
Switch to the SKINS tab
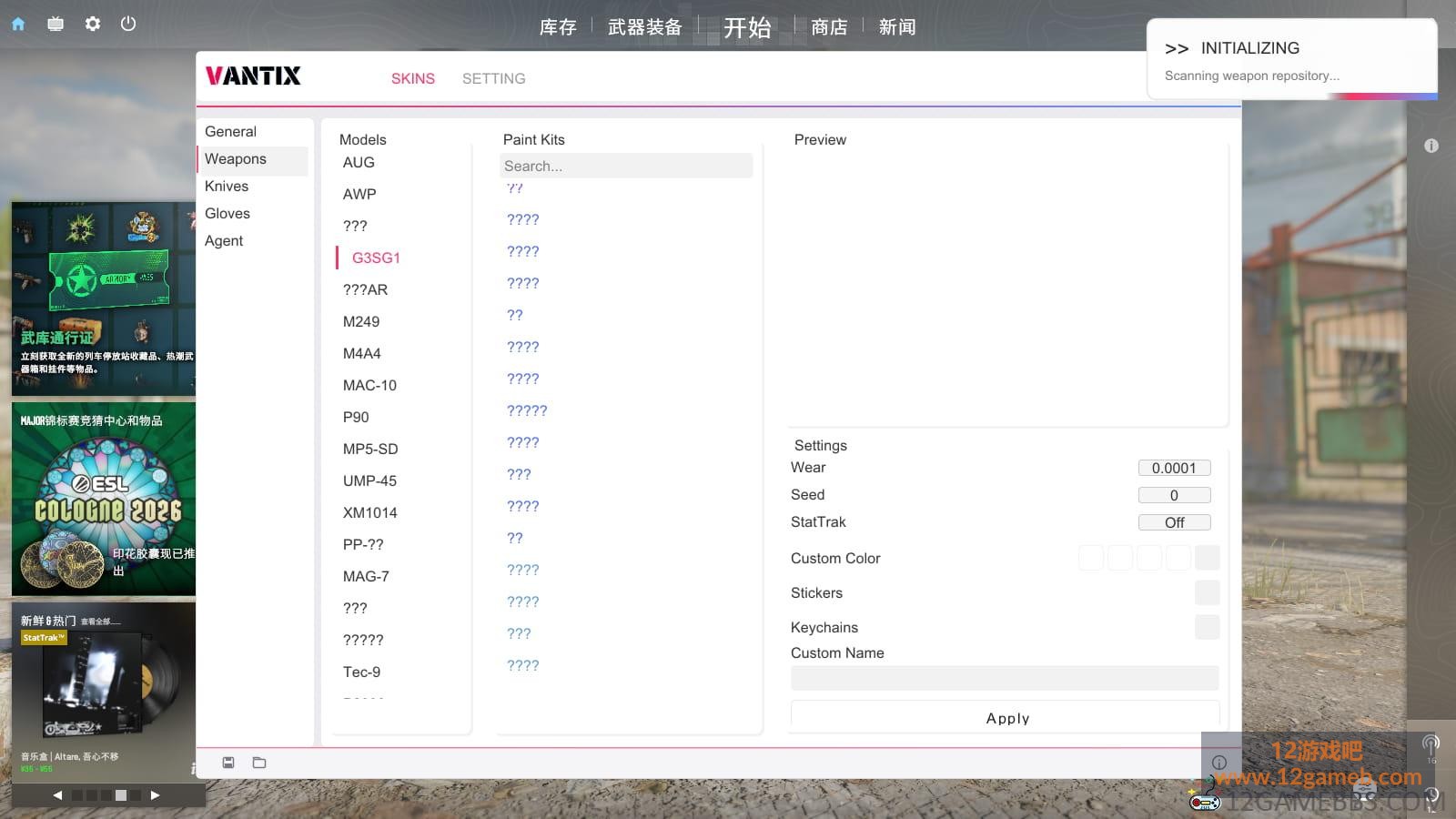click(413, 78)
